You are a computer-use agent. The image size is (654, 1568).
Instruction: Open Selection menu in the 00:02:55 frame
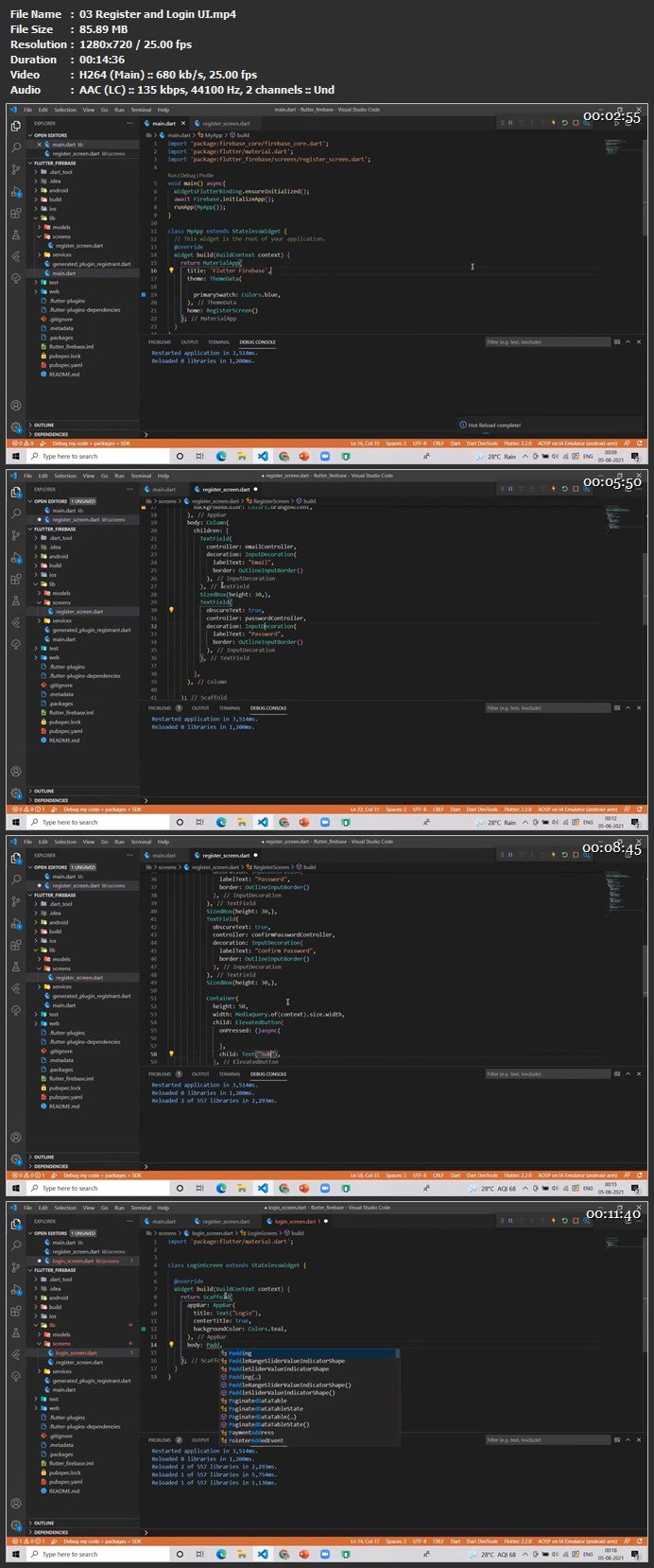pos(65,110)
